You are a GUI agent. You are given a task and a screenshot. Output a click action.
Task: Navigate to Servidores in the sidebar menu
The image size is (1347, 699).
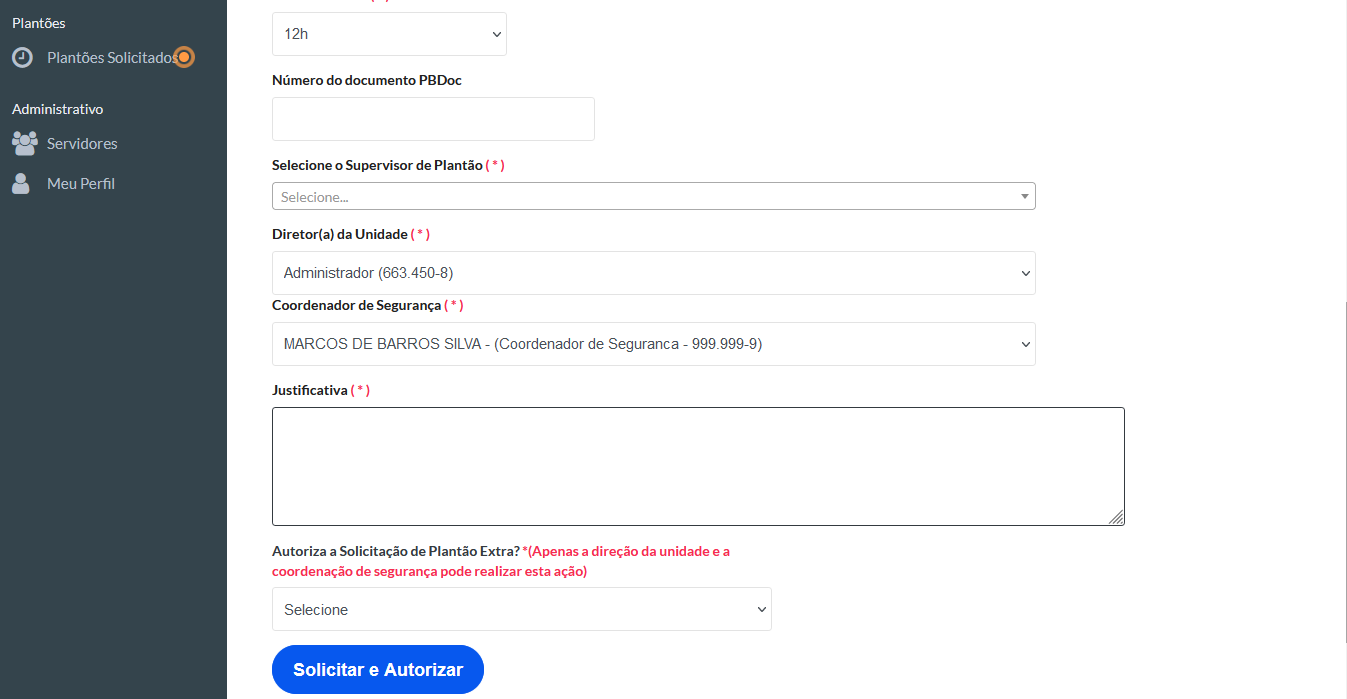(82, 143)
